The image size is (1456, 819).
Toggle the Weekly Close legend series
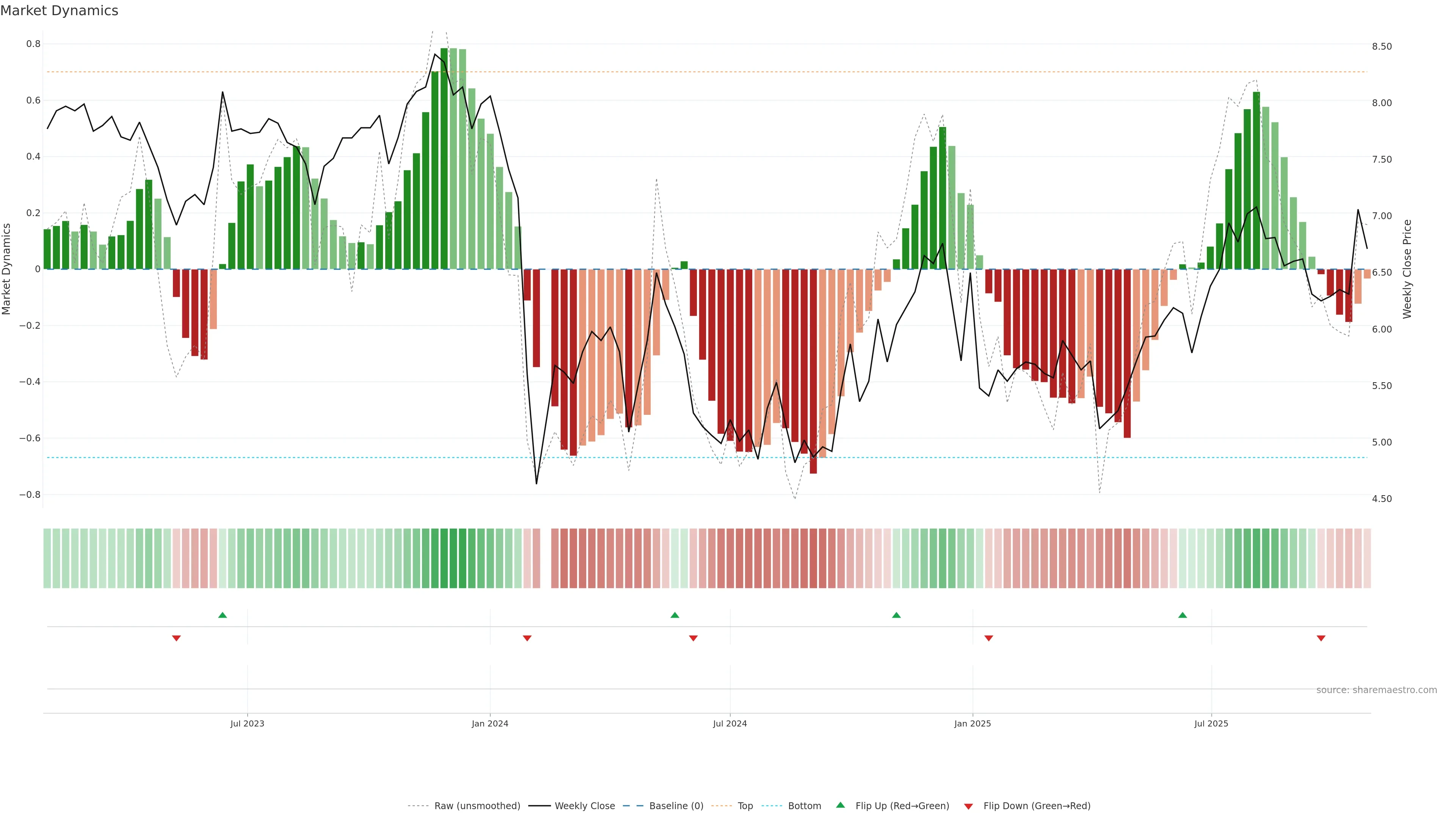point(584,806)
